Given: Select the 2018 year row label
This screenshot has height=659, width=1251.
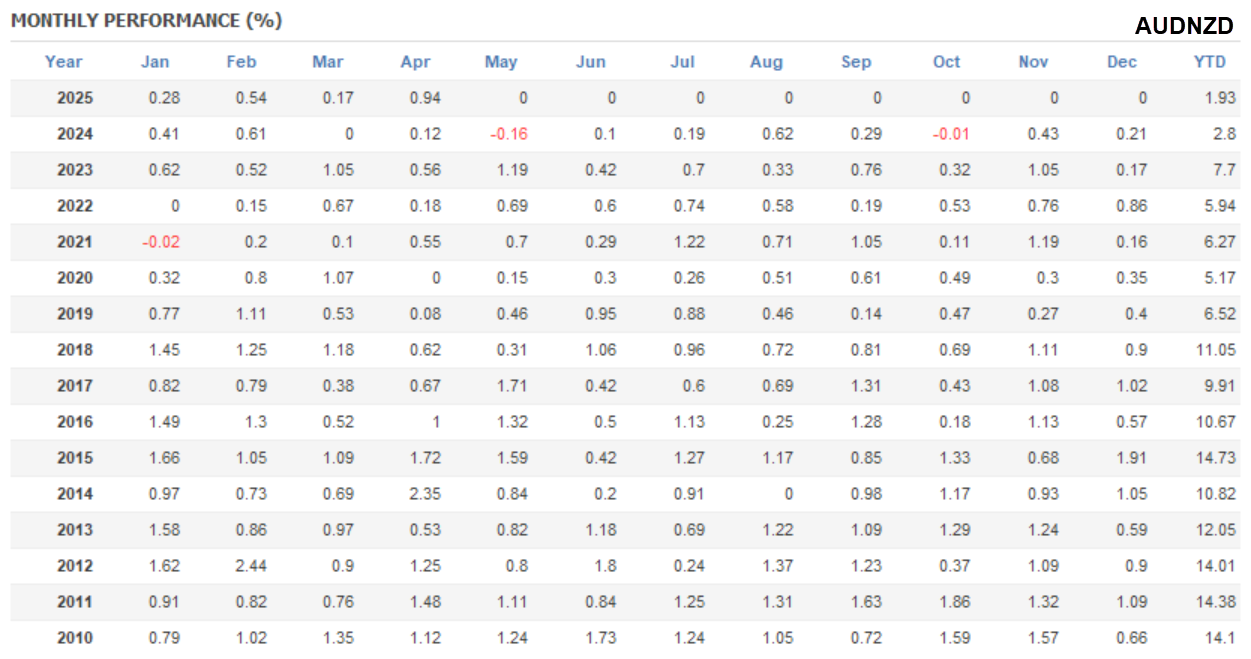Looking at the screenshot, I should coord(75,350).
